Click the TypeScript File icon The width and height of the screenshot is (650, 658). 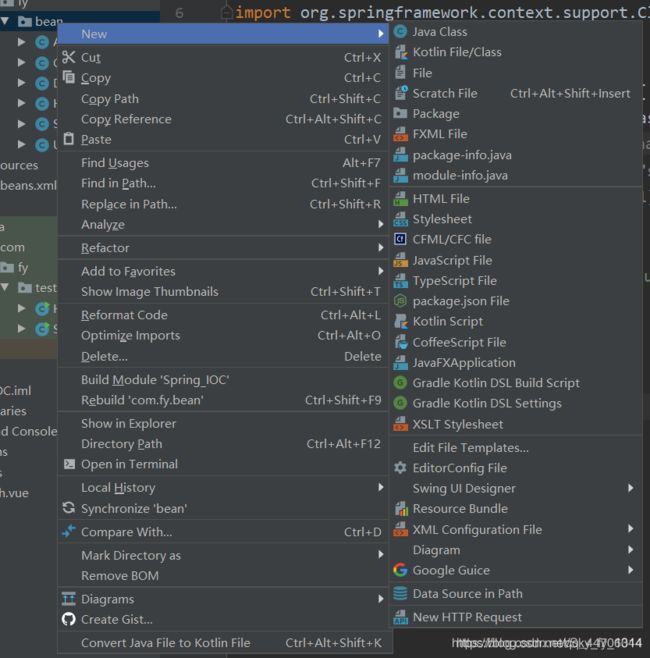click(x=401, y=281)
